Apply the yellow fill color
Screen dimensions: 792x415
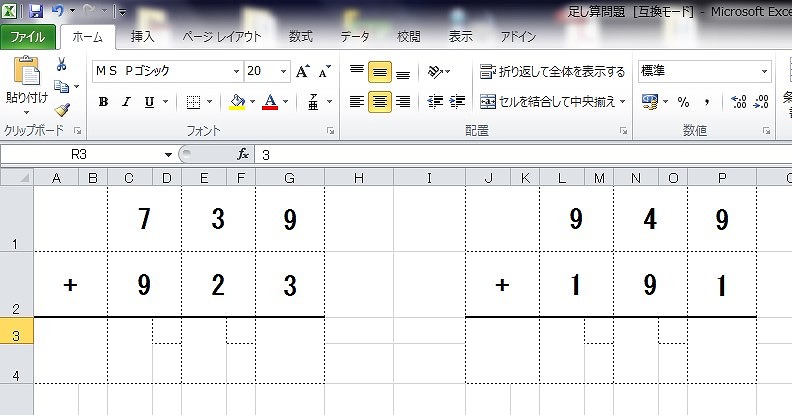click(236, 102)
